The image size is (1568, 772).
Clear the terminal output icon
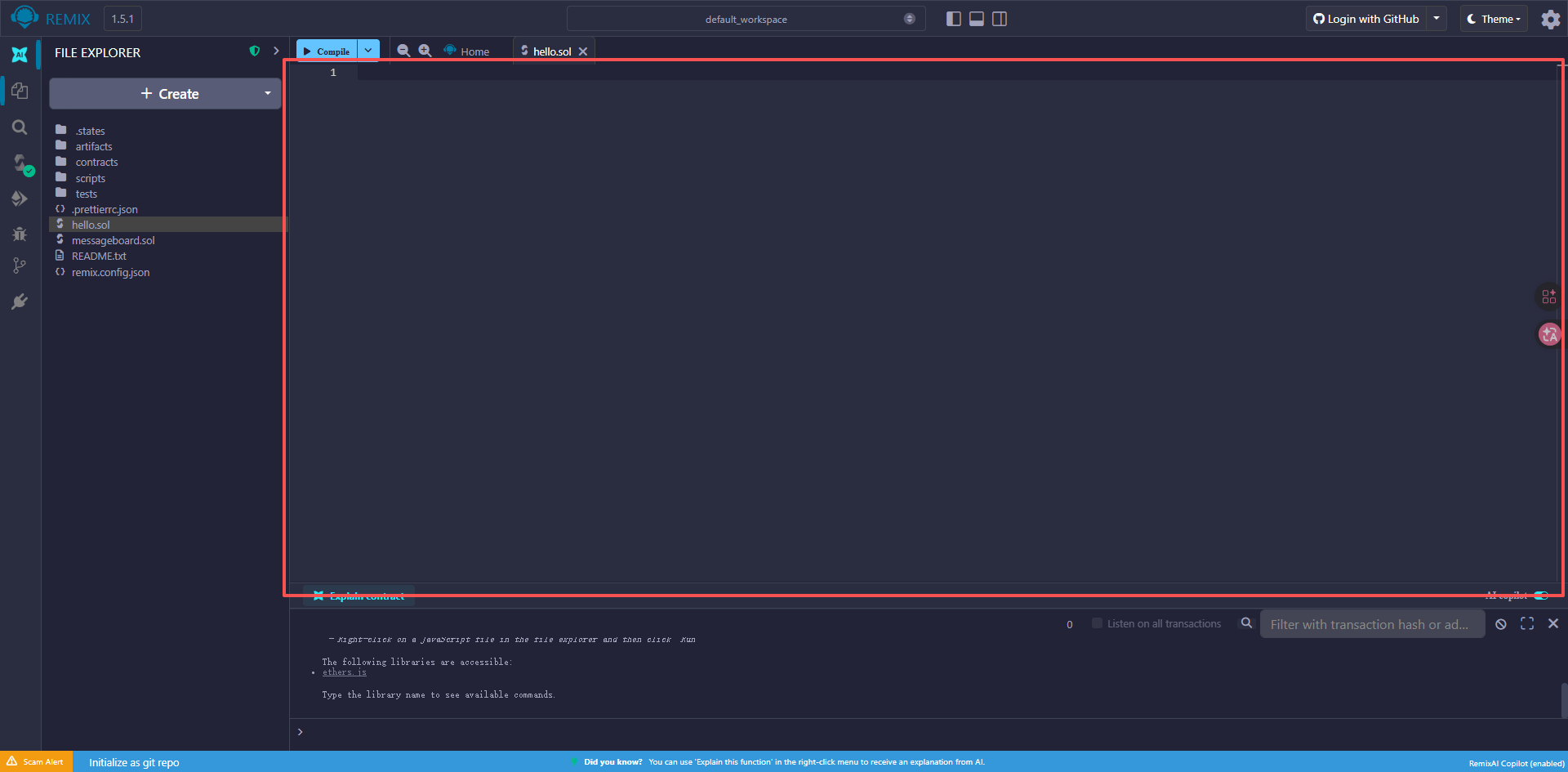click(1501, 624)
